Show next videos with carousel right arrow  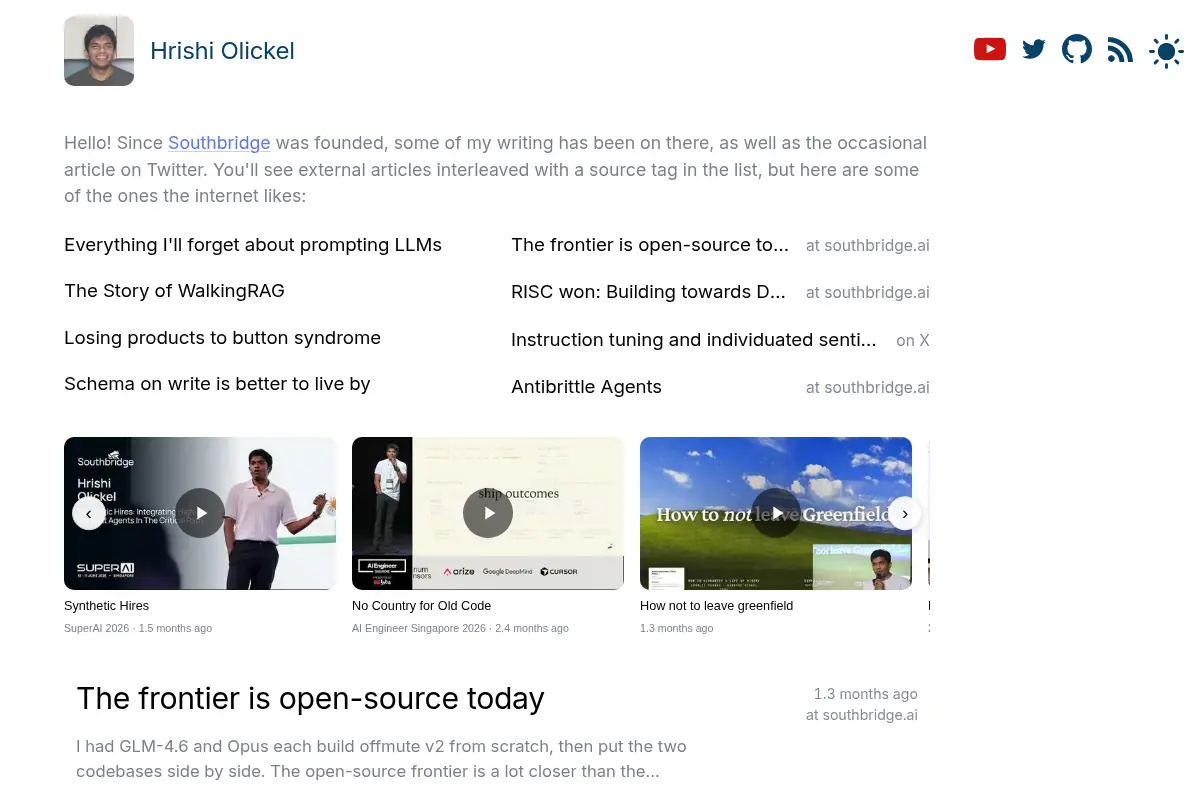pos(904,513)
